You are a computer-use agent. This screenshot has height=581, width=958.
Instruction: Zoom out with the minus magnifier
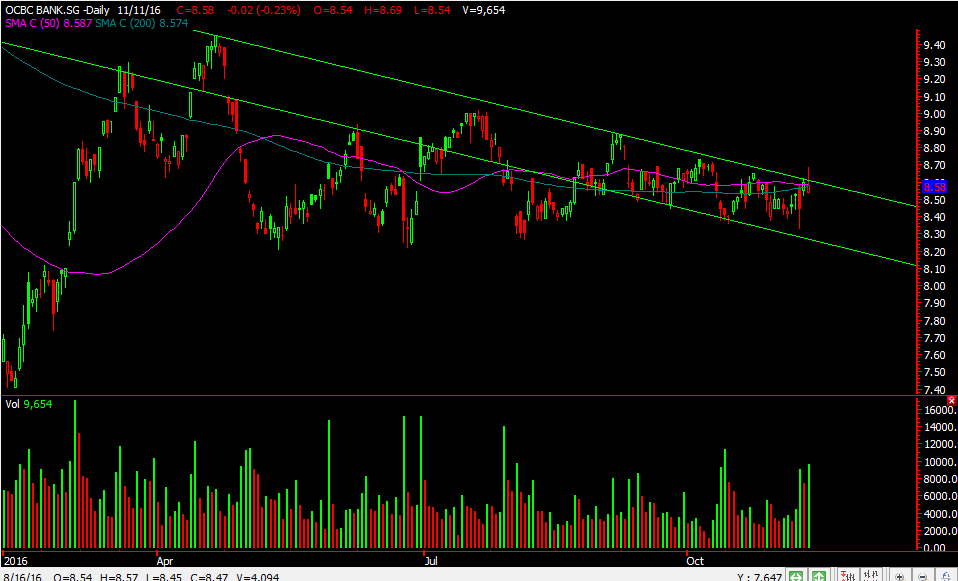[923, 576]
